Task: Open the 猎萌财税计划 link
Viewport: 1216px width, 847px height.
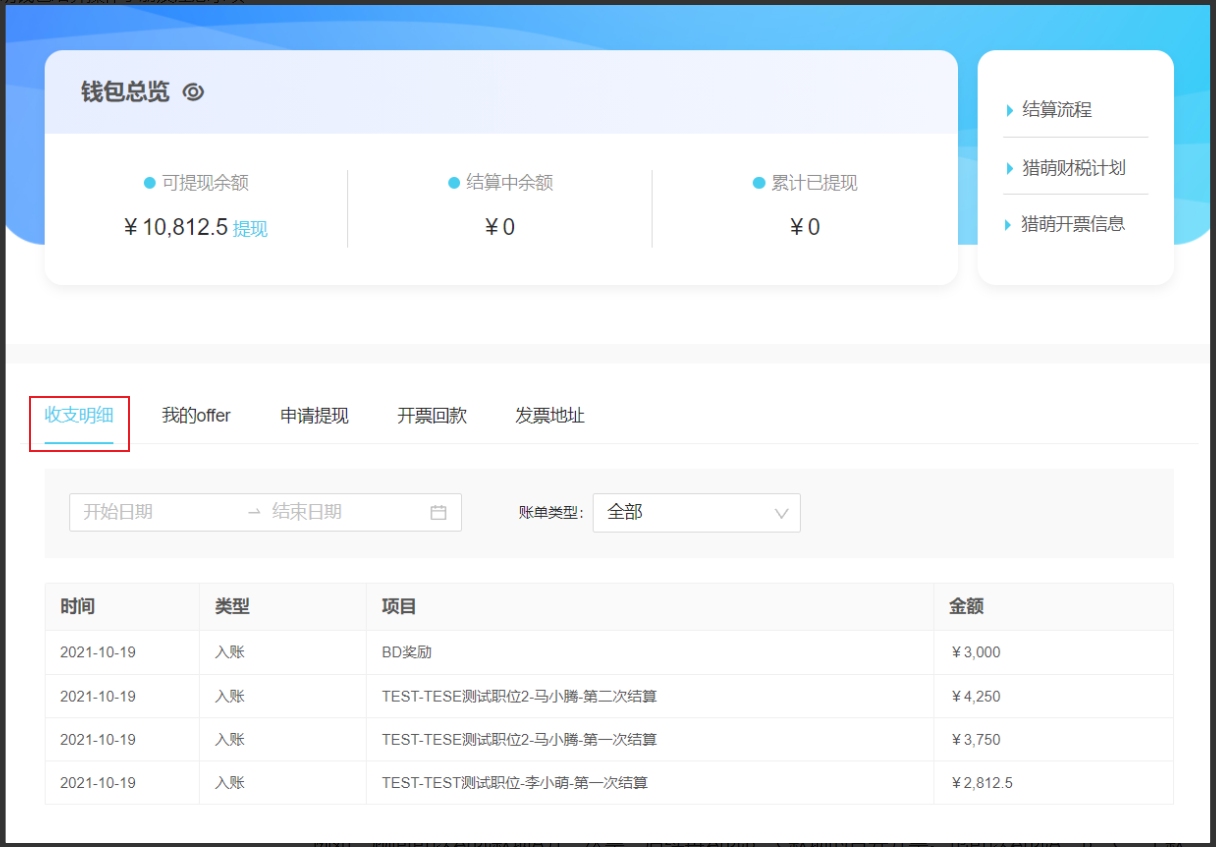Action: 1074,167
